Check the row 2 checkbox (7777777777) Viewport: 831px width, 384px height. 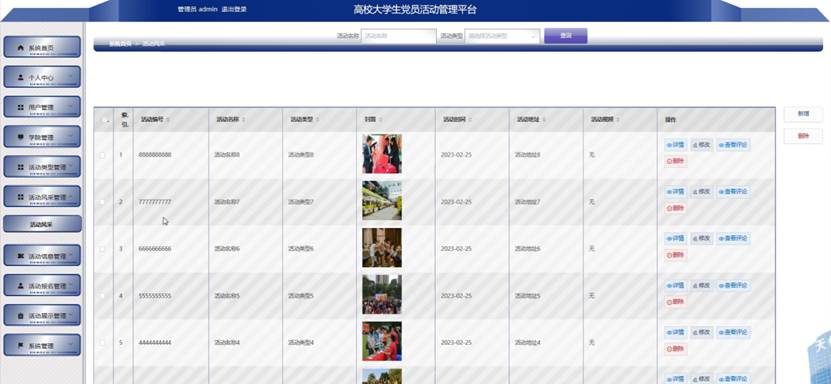click(x=103, y=202)
